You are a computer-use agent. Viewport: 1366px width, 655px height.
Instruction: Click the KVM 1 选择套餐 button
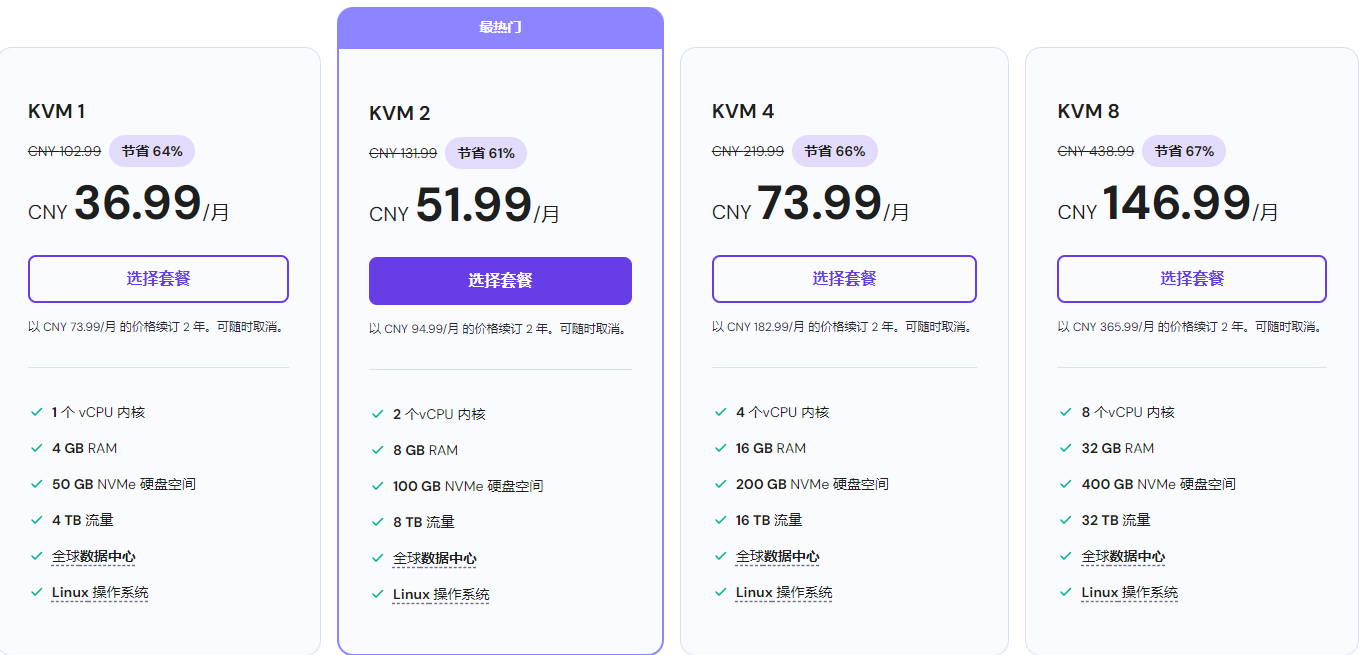[x=158, y=279]
